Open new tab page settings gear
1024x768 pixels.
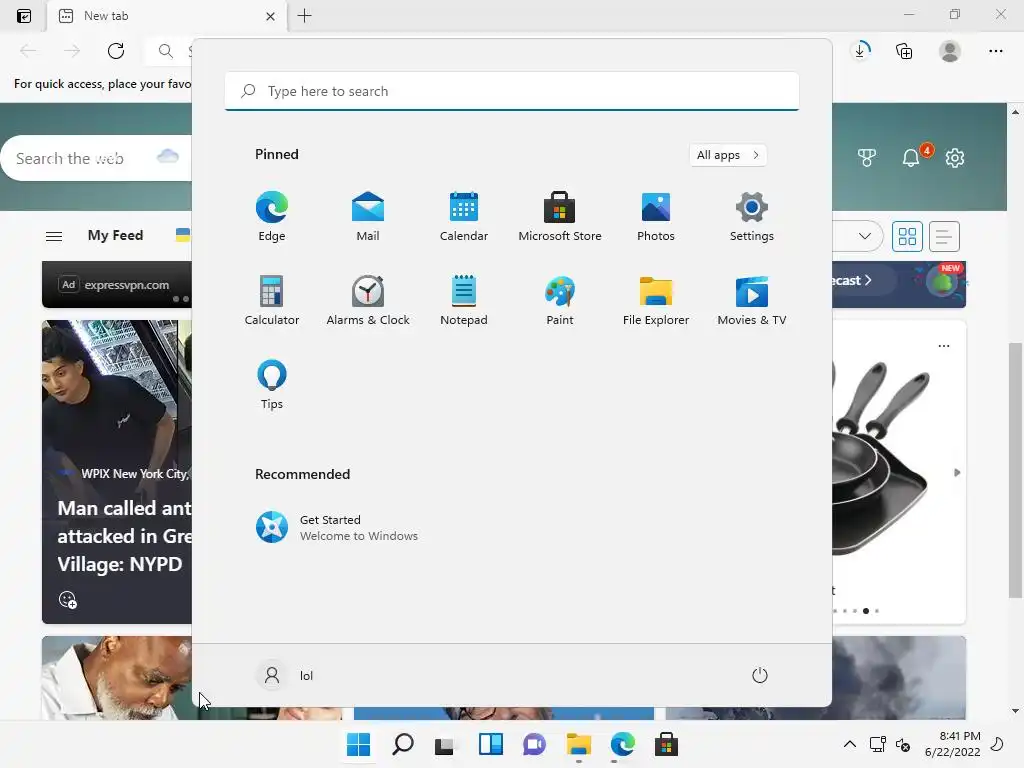point(955,157)
